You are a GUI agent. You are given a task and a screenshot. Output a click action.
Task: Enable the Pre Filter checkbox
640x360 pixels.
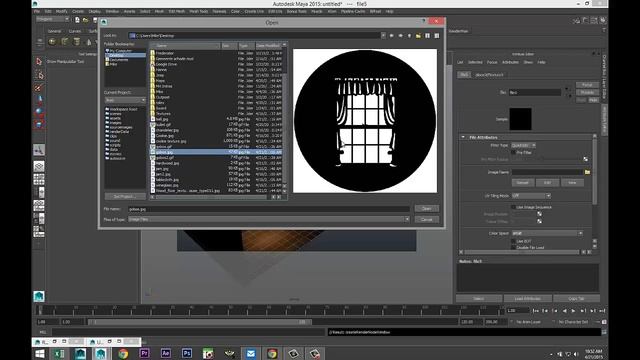[x=513, y=153]
